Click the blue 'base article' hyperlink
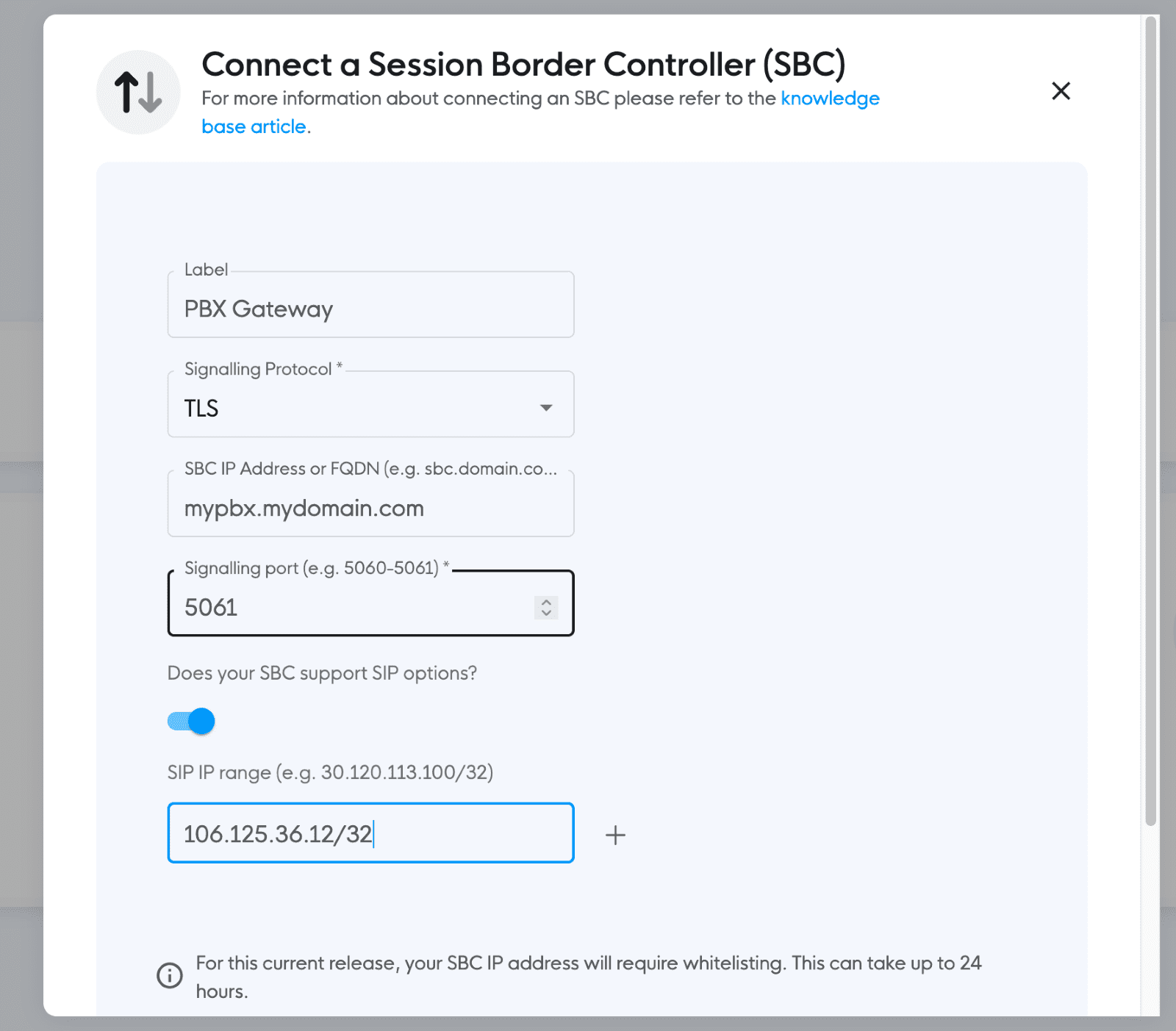The width and height of the screenshot is (1176, 1031). 254,126
